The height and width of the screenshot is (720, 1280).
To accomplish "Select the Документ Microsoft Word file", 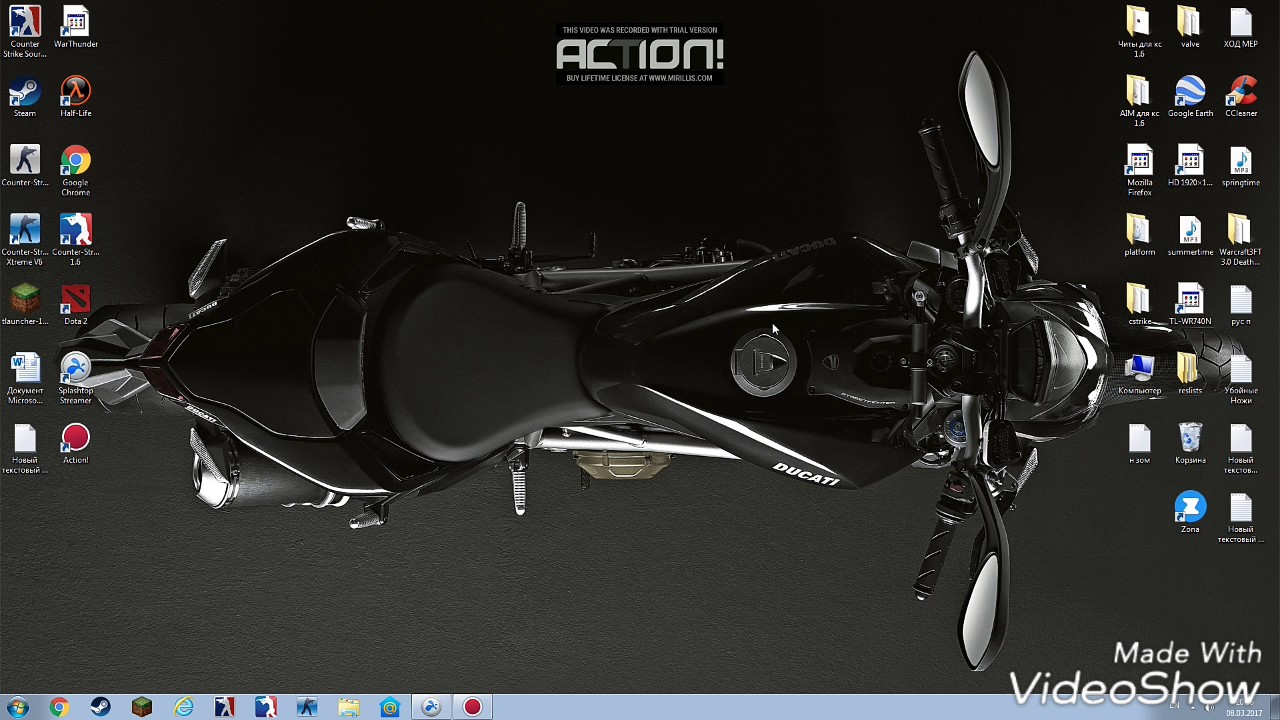I will point(25,379).
